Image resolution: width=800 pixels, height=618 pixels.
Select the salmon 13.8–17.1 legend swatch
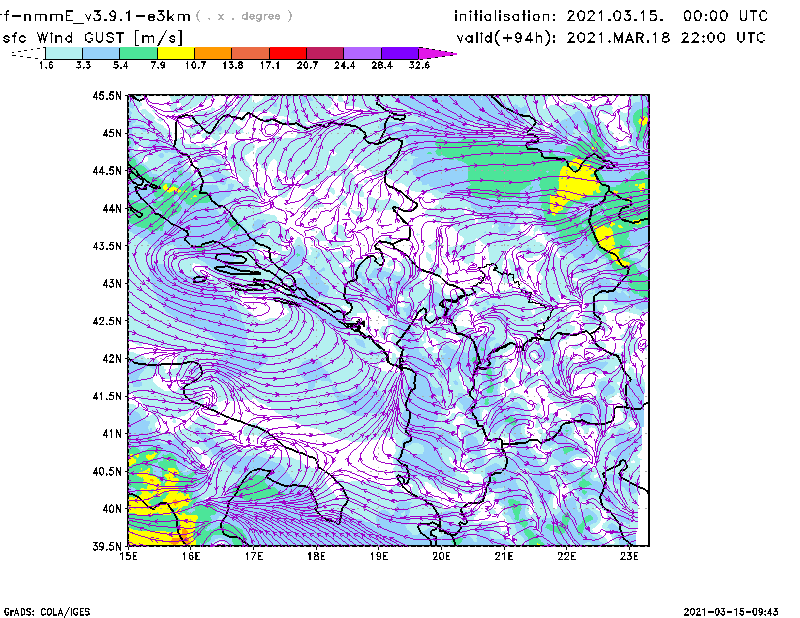click(x=251, y=53)
